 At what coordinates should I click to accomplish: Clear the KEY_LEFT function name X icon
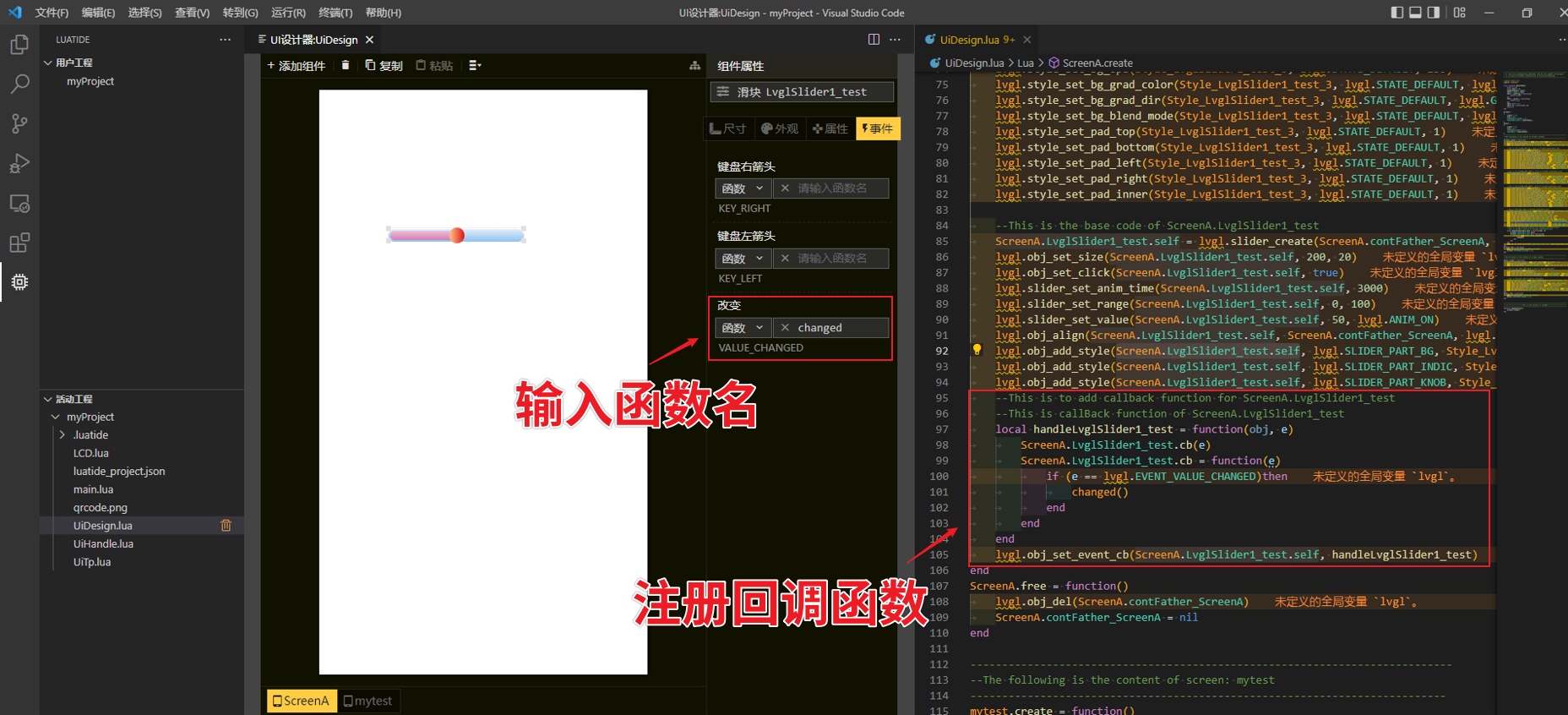(x=785, y=259)
